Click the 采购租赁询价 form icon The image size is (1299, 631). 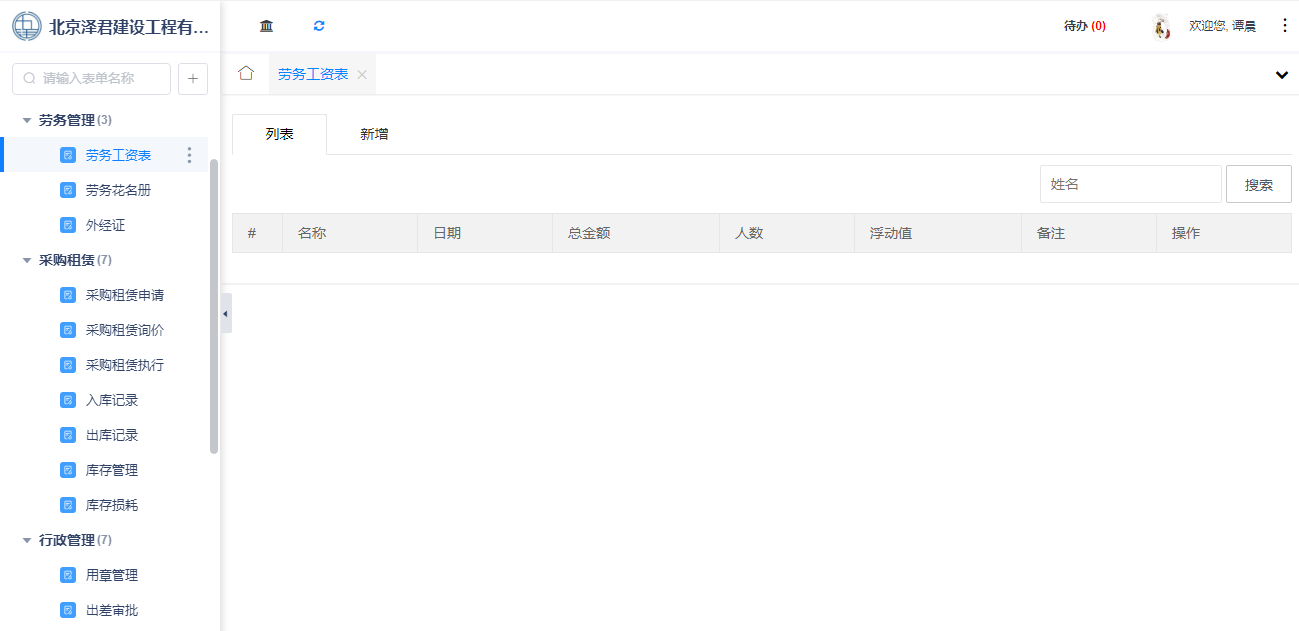pyautogui.click(x=68, y=330)
